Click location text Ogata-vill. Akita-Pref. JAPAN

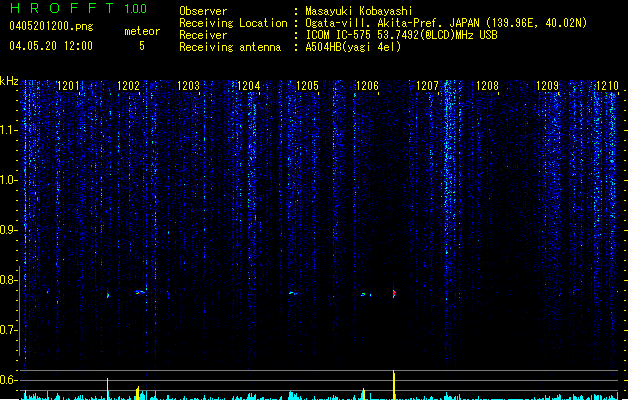(392, 23)
